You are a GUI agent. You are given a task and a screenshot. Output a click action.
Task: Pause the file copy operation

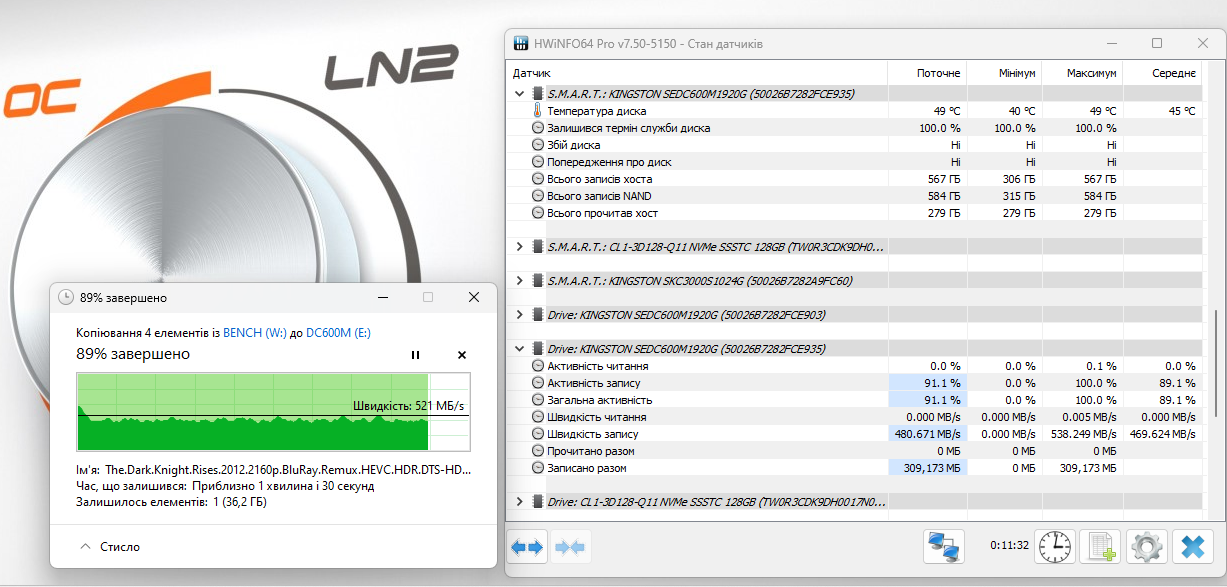[x=416, y=355]
